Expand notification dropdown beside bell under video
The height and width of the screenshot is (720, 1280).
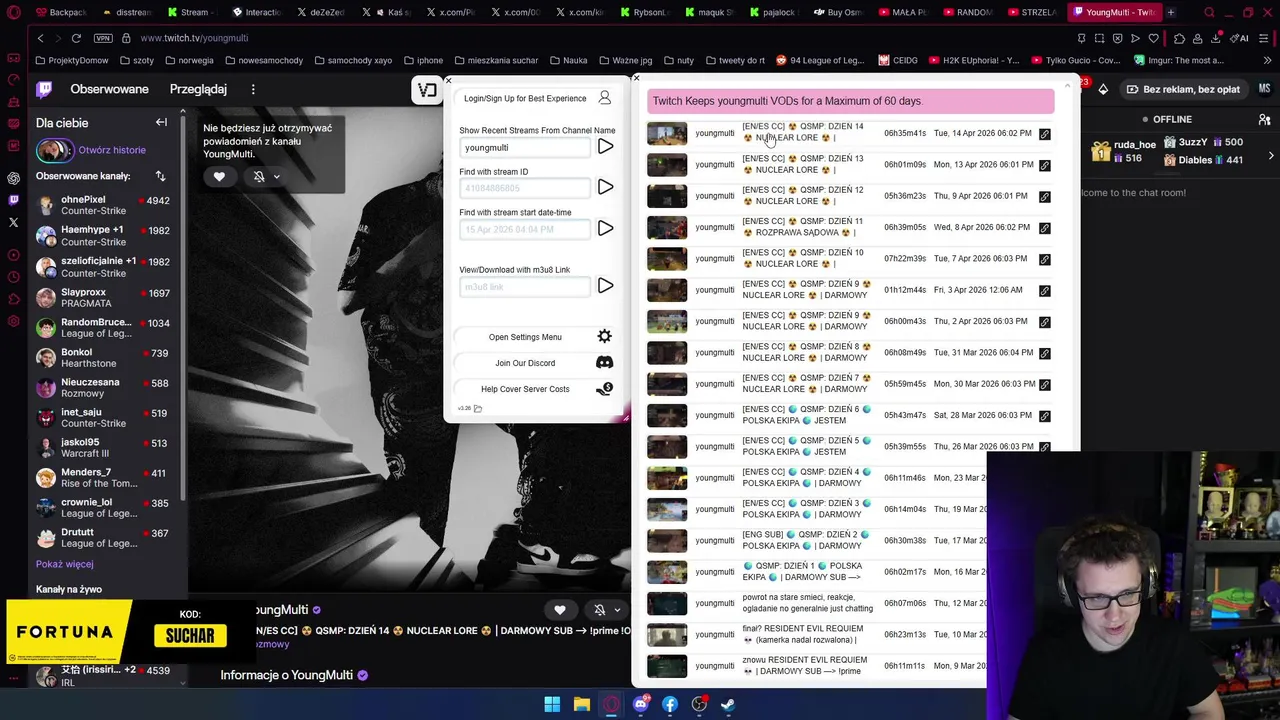[617, 610]
